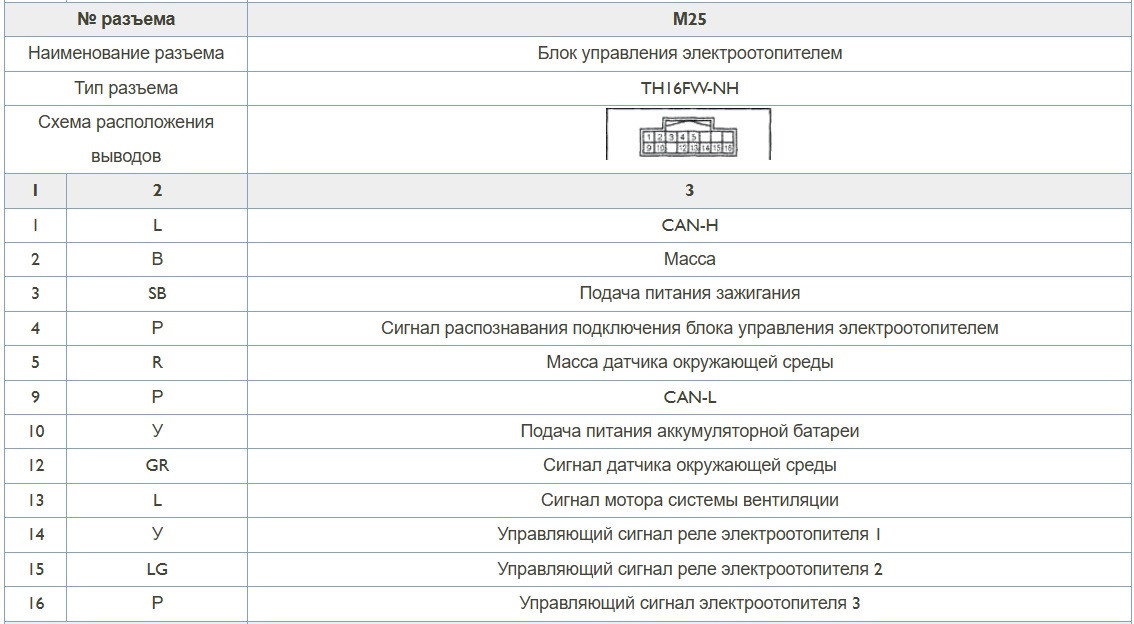Image resolution: width=1134 pixels, height=624 pixels.
Task: Click 'Подача питания зажигания' row text
Action: click(x=689, y=293)
